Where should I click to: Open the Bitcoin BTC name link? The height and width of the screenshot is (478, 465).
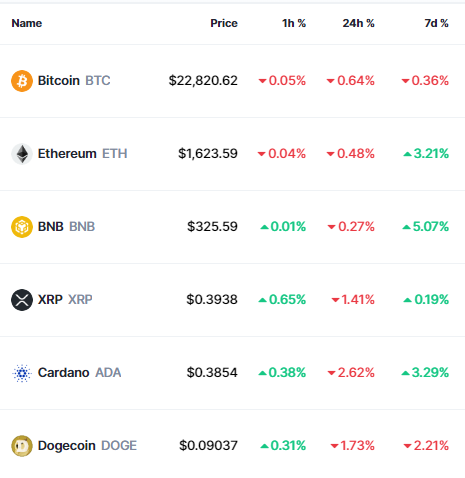[74, 81]
